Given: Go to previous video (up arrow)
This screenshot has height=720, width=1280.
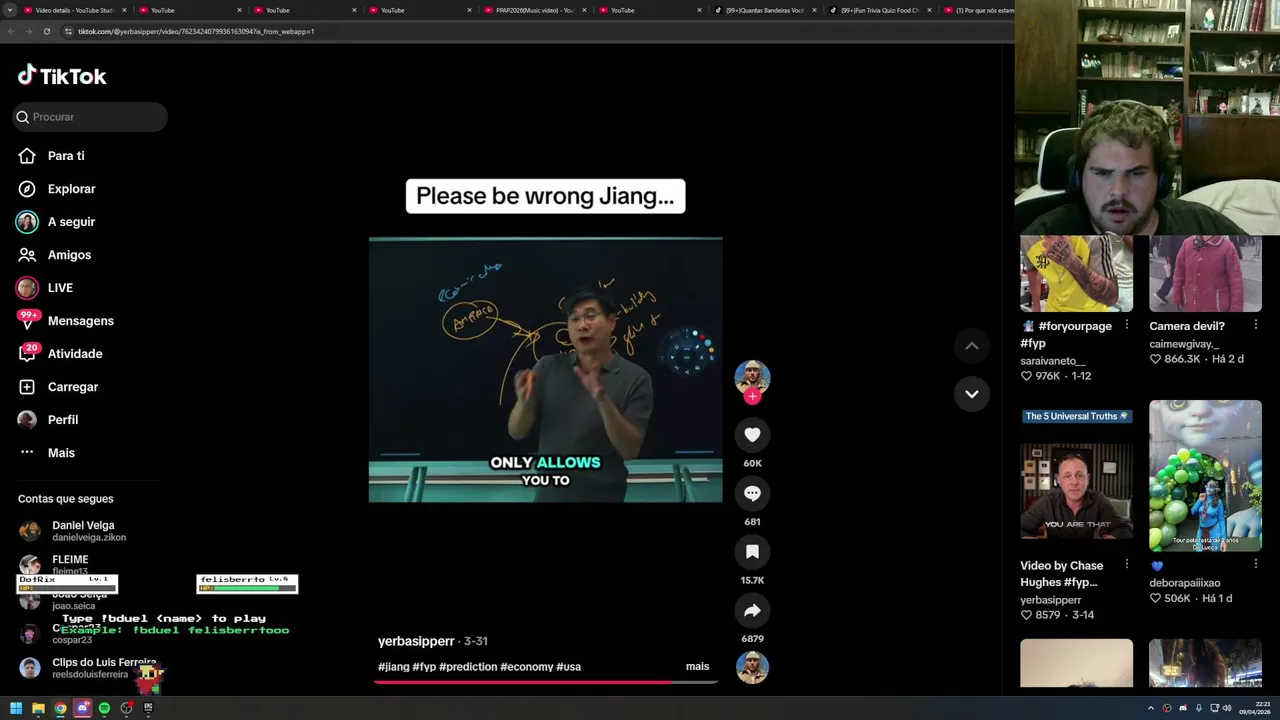Looking at the screenshot, I should (971, 346).
